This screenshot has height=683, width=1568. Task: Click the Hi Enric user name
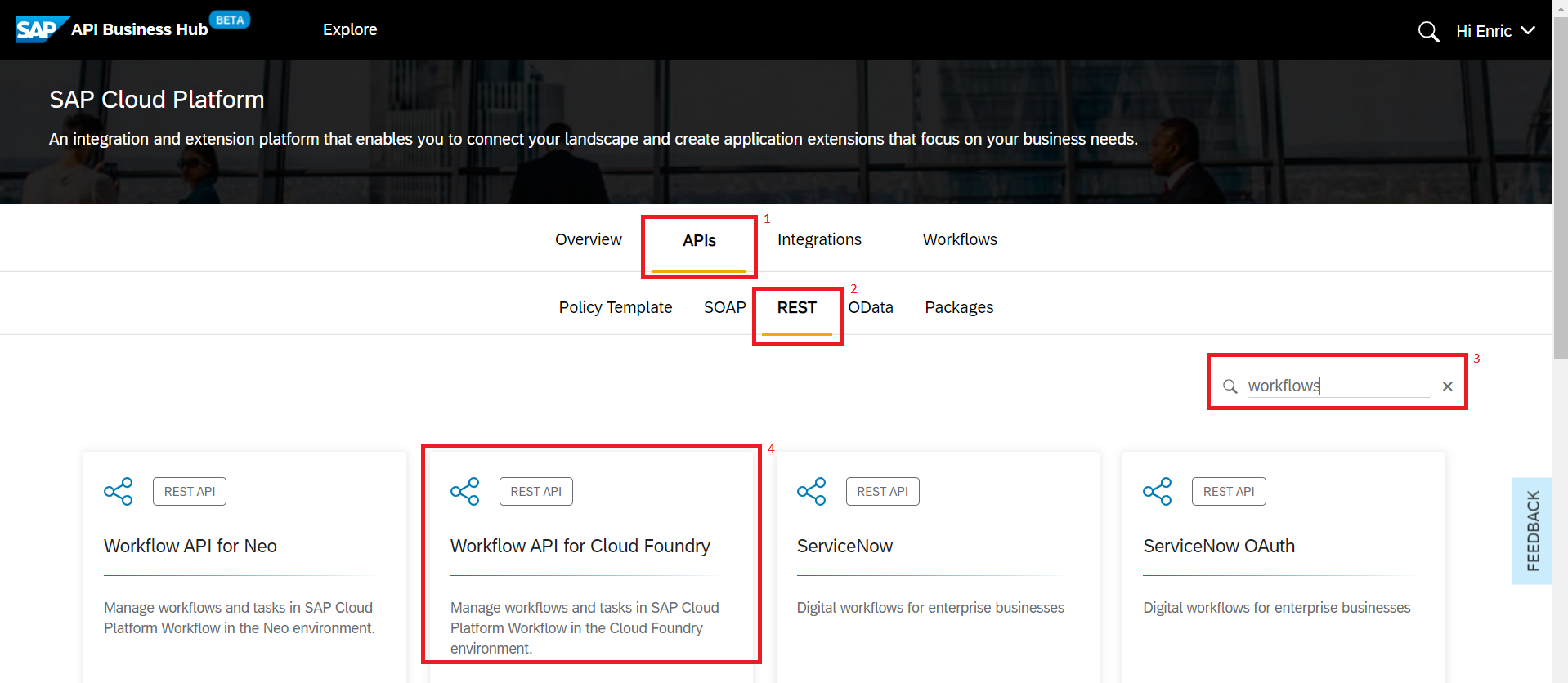(1484, 31)
